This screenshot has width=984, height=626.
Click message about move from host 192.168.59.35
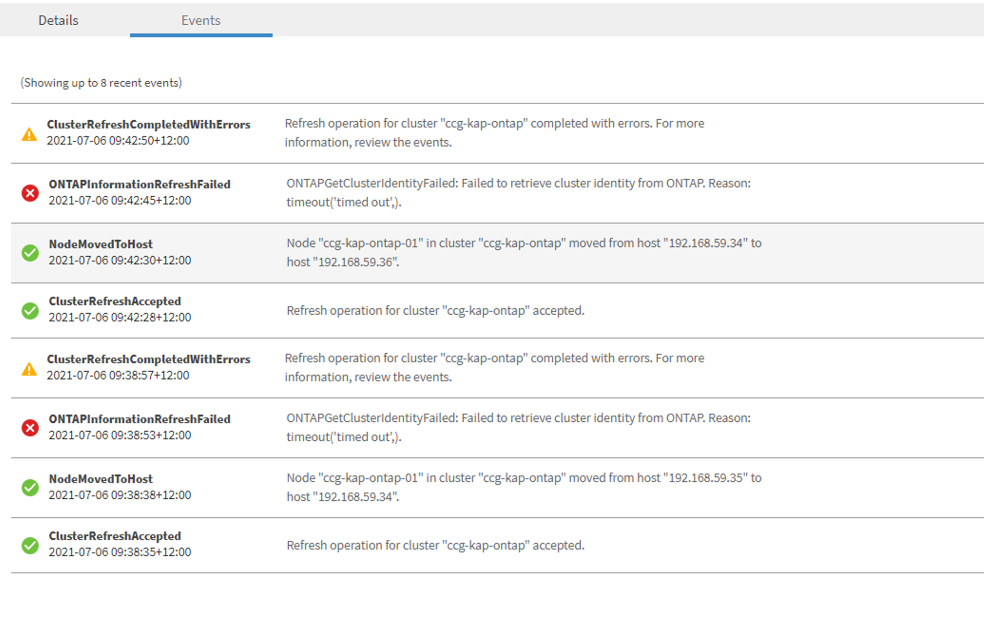click(x=524, y=487)
